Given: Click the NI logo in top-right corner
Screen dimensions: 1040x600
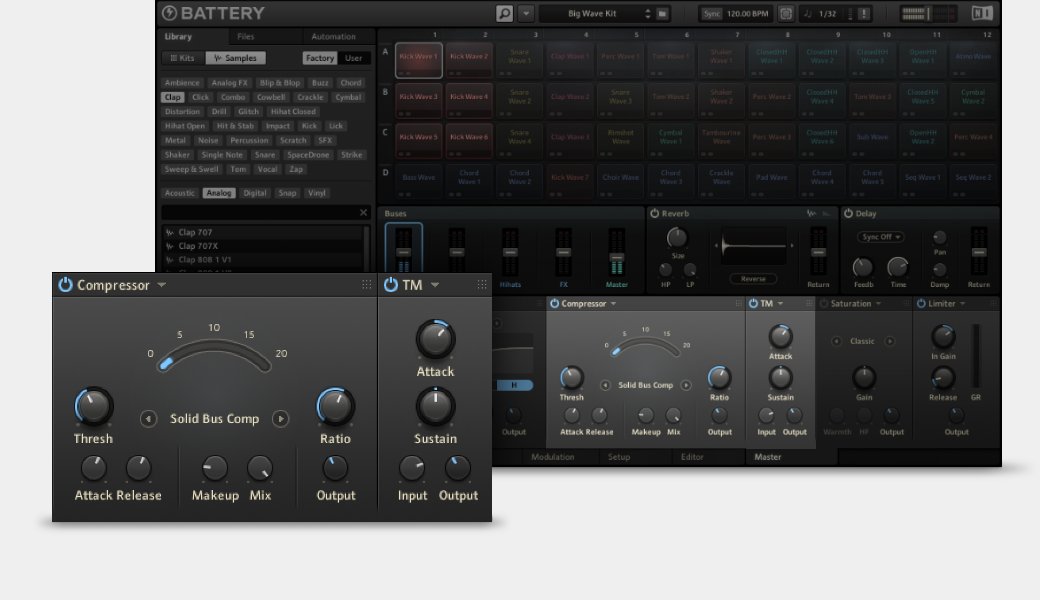Looking at the screenshot, I should pos(982,14).
